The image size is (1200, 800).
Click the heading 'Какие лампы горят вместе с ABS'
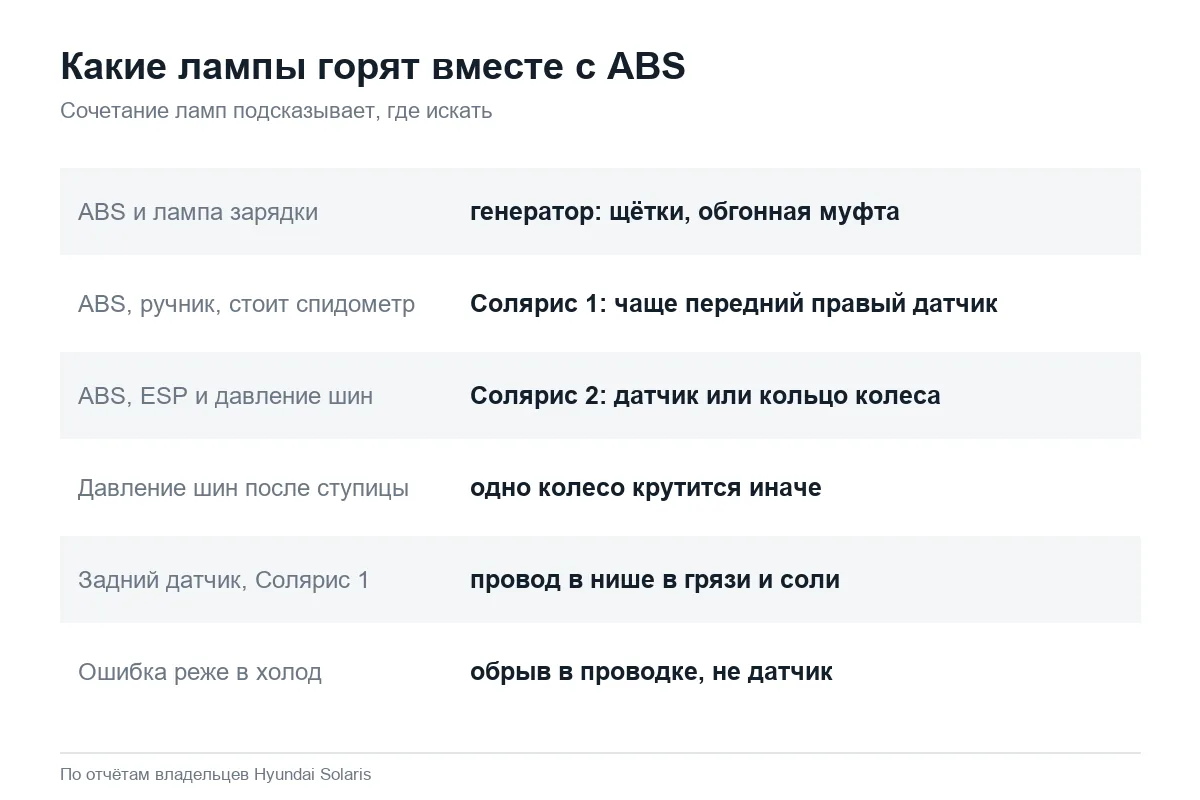(x=373, y=66)
